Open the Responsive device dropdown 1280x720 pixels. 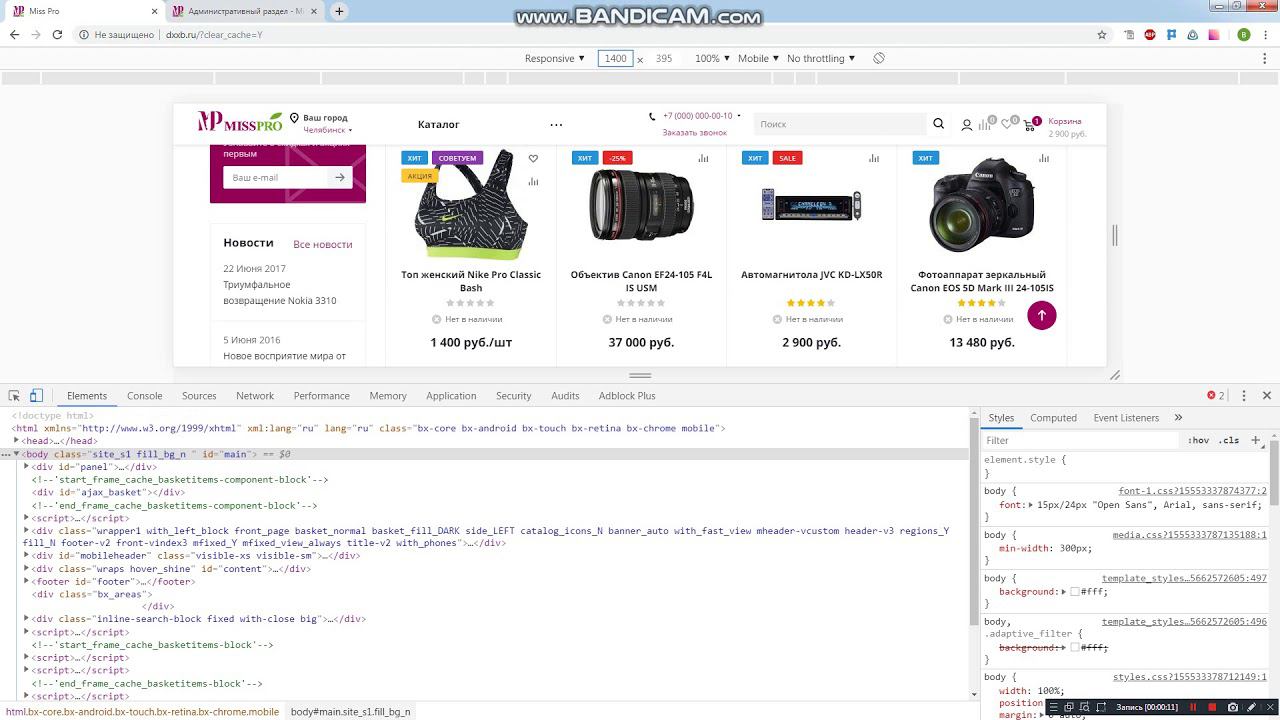(x=554, y=58)
